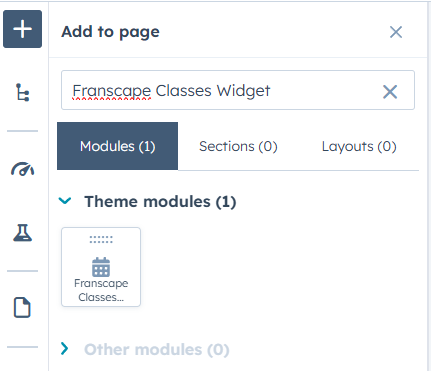431x371 pixels.
Task: Switch to the Sections (0) tab
Action: tap(238, 146)
